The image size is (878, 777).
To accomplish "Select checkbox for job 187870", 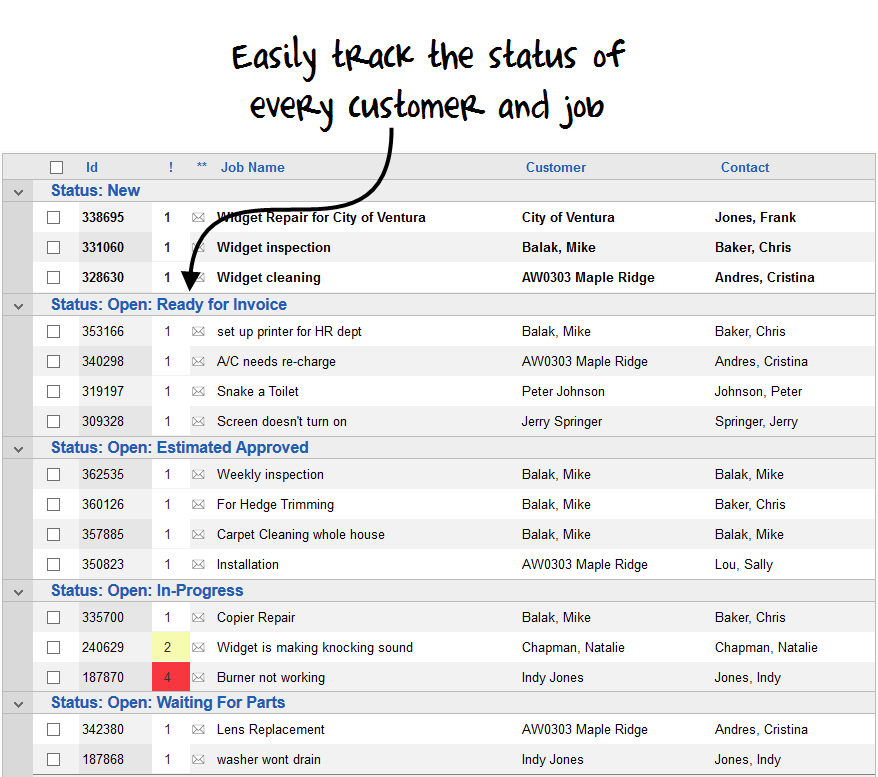I will tap(53, 677).
